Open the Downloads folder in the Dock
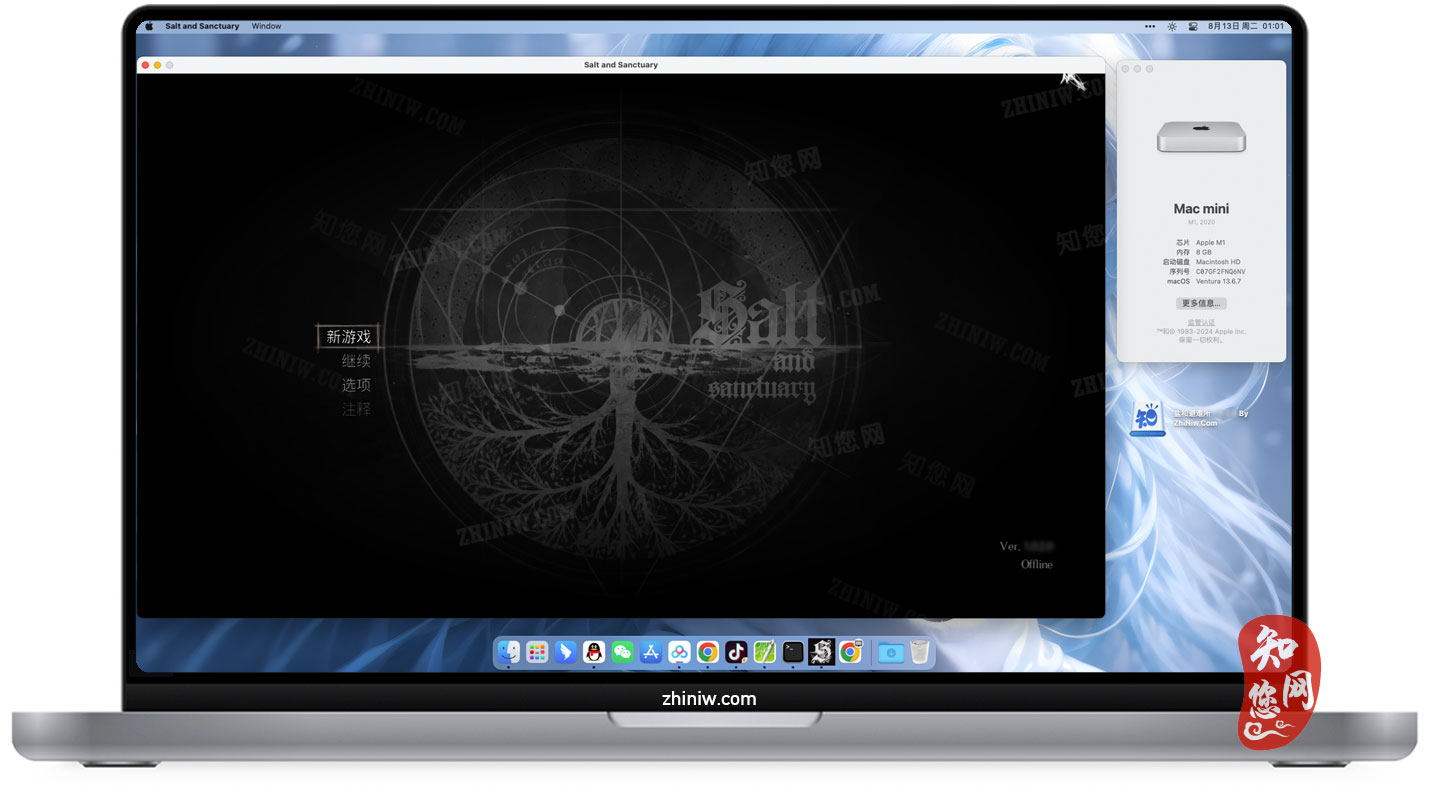 pos(890,652)
